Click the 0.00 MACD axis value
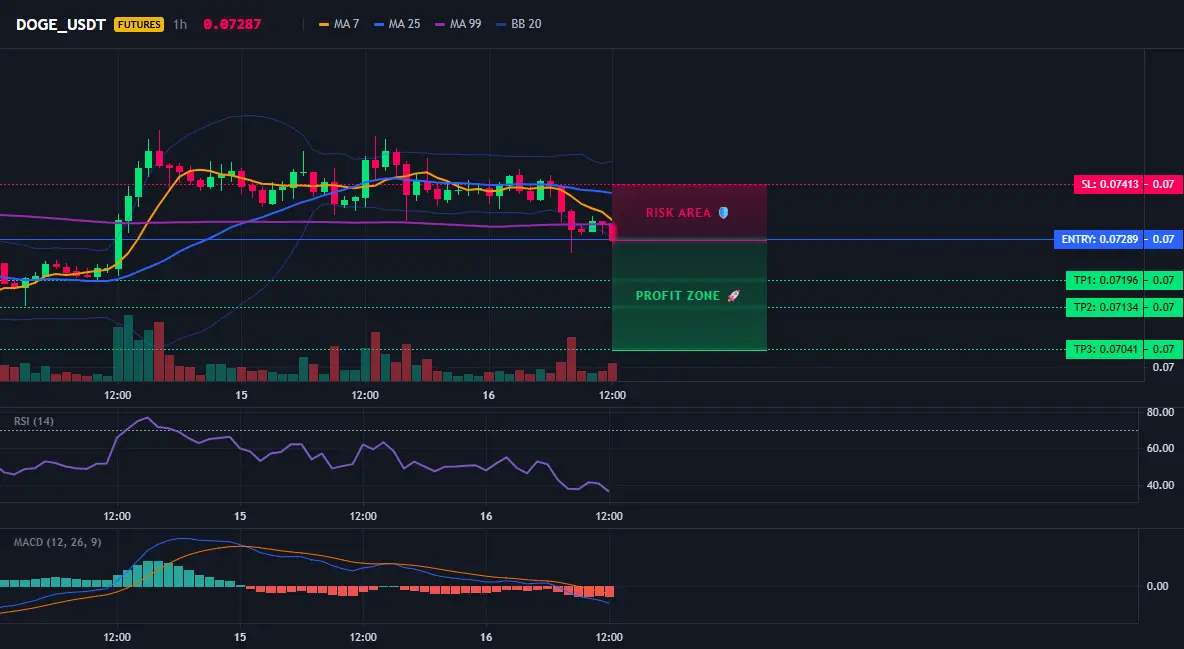This screenshot has width=1184, height=649. tap(1158, 586)
